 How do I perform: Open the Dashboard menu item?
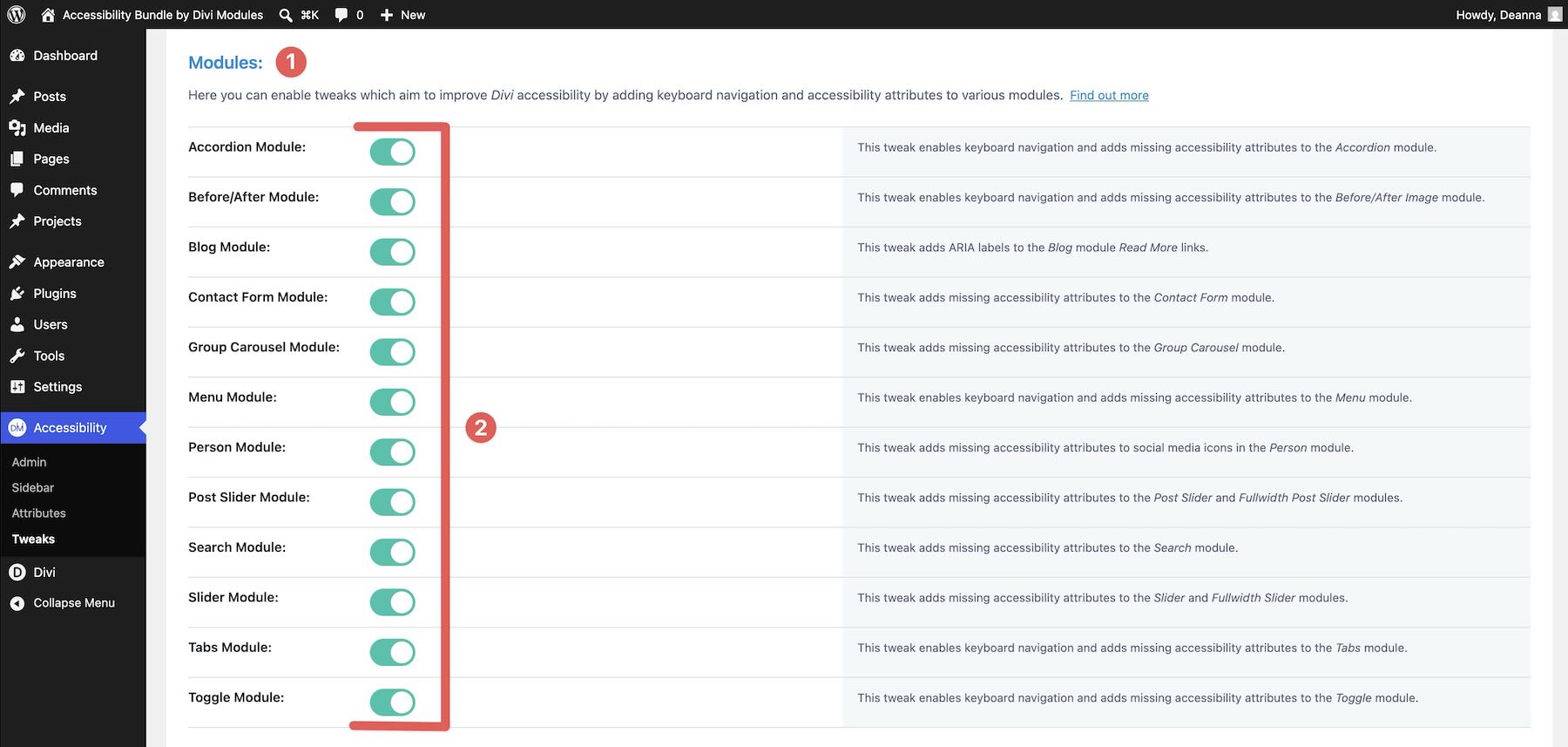[x=65, y=56]
